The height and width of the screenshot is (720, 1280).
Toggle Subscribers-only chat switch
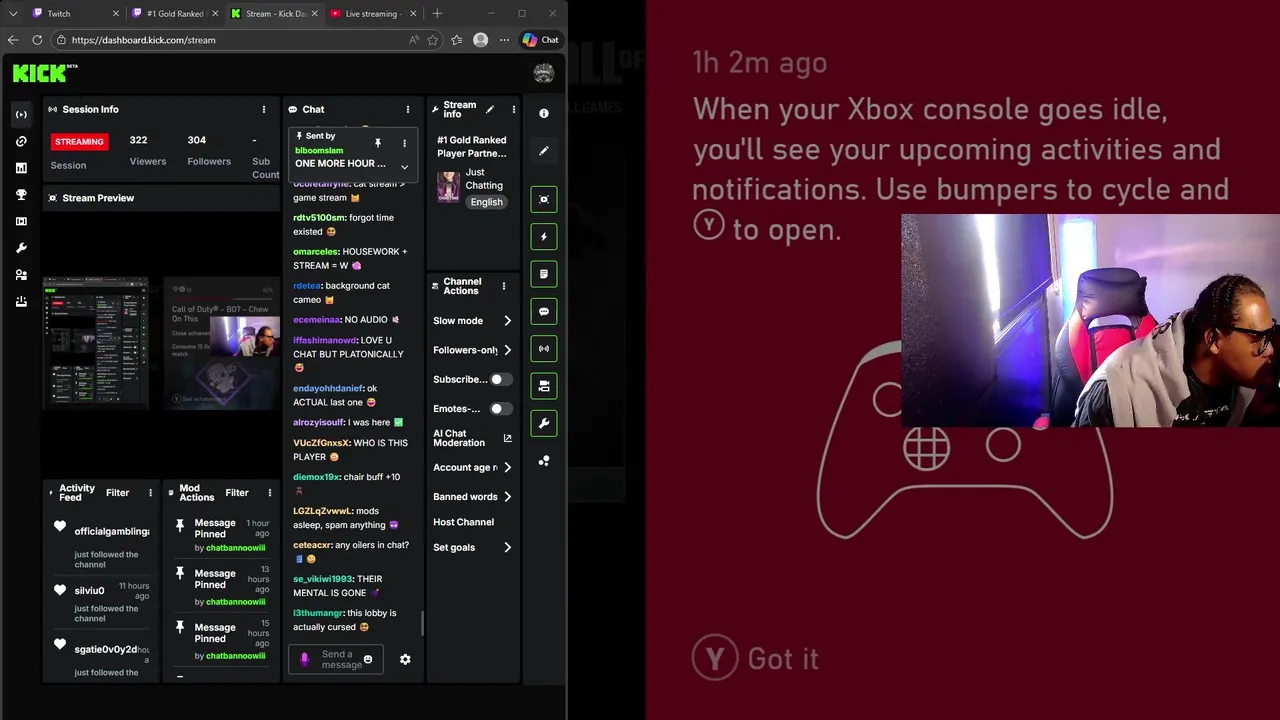501,379
